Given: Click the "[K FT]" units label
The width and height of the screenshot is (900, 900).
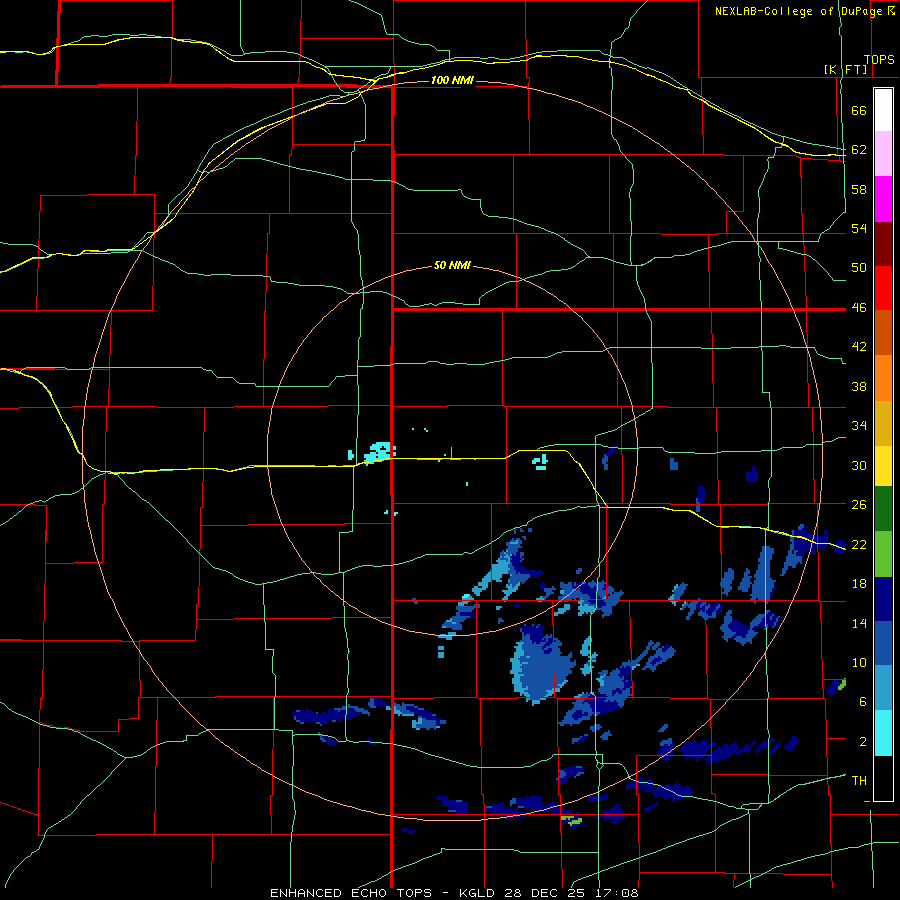Looking at the screenshot, I should tap(845, 69).
